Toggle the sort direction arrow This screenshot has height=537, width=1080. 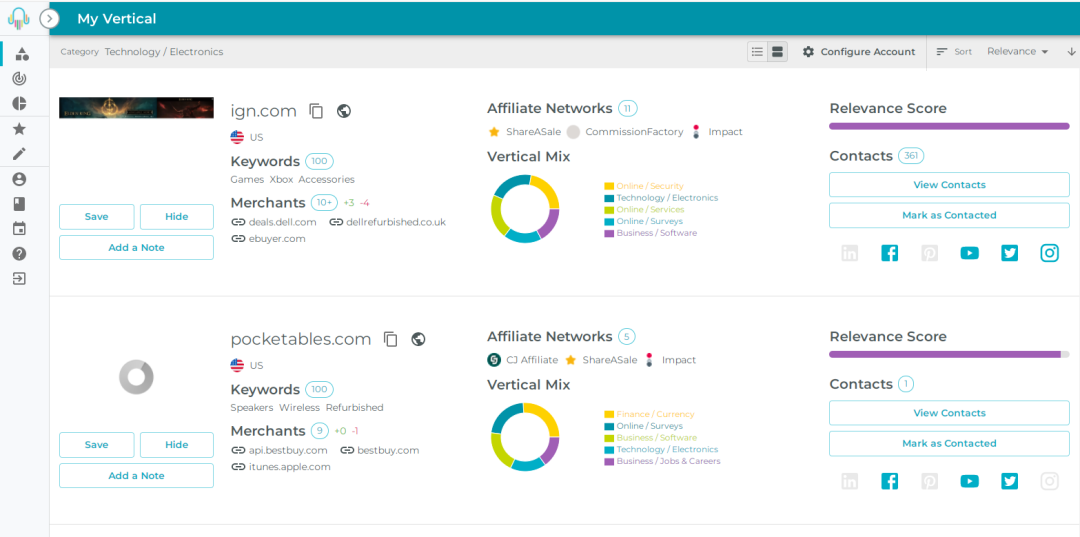click(1071, 52)
